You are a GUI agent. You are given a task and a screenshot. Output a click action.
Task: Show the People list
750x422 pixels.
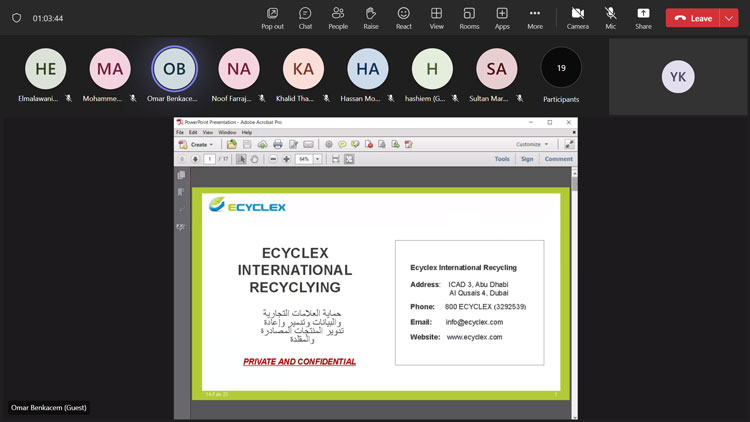pos(338,17)
